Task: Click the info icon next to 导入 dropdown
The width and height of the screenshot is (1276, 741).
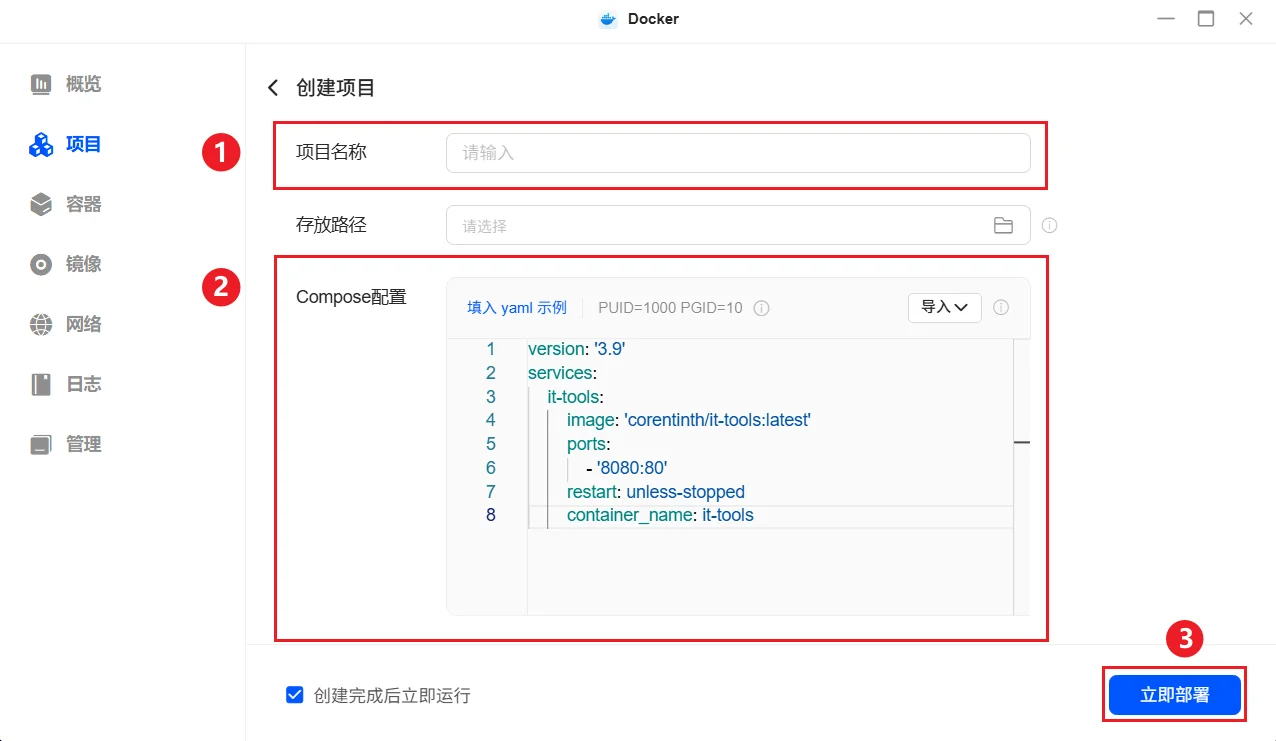Action: (x=1001, y=308)
